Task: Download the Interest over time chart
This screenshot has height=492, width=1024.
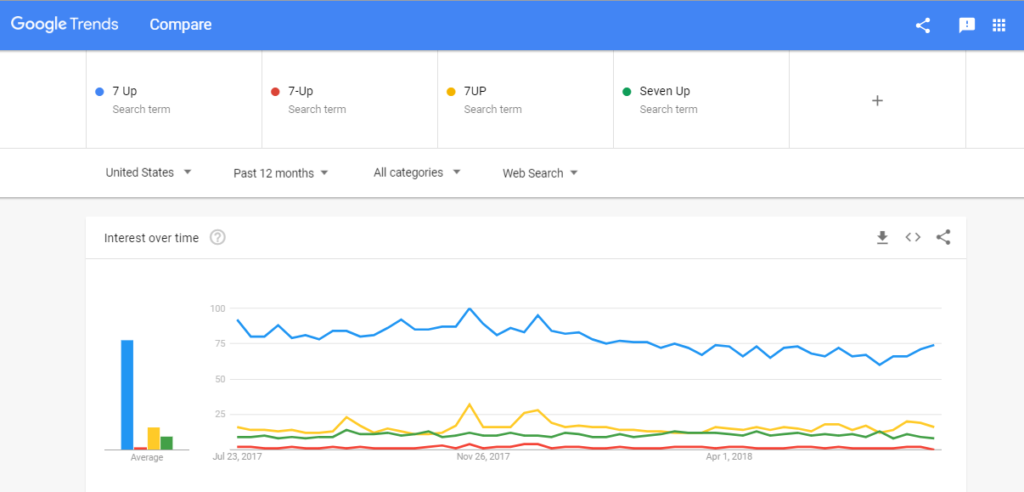Action: (882, 237)
